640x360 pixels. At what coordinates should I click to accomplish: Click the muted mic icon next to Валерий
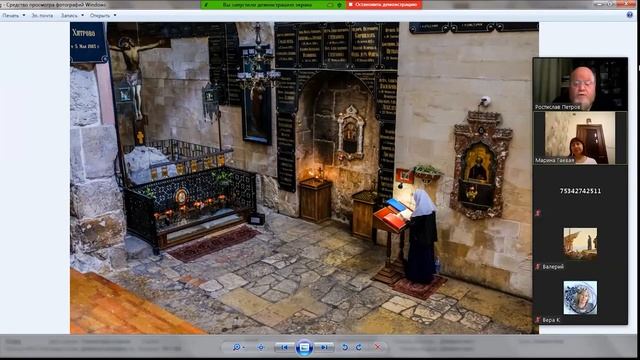click(x=538, y=267)
